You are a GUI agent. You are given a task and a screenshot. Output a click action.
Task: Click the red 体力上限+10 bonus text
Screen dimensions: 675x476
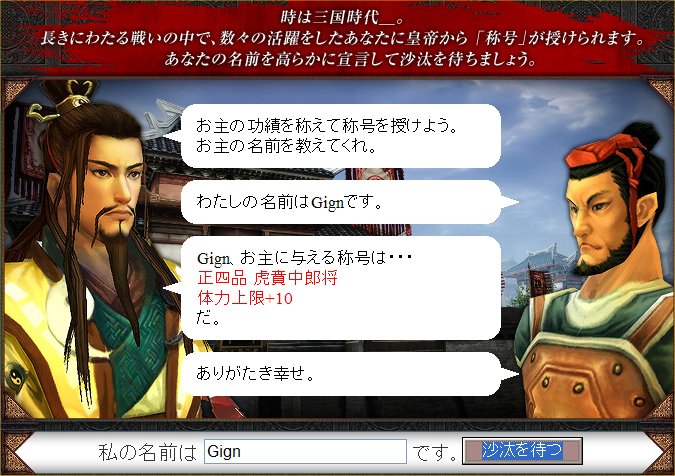coord(245,298)
